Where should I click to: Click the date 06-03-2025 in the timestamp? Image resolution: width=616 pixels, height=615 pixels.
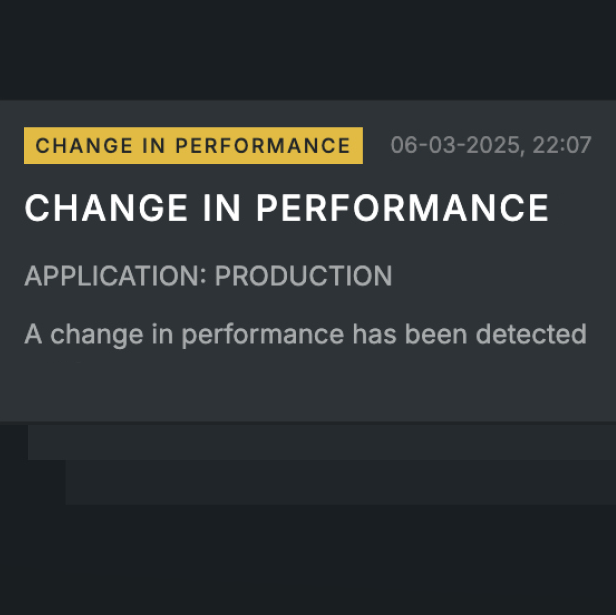455,146
